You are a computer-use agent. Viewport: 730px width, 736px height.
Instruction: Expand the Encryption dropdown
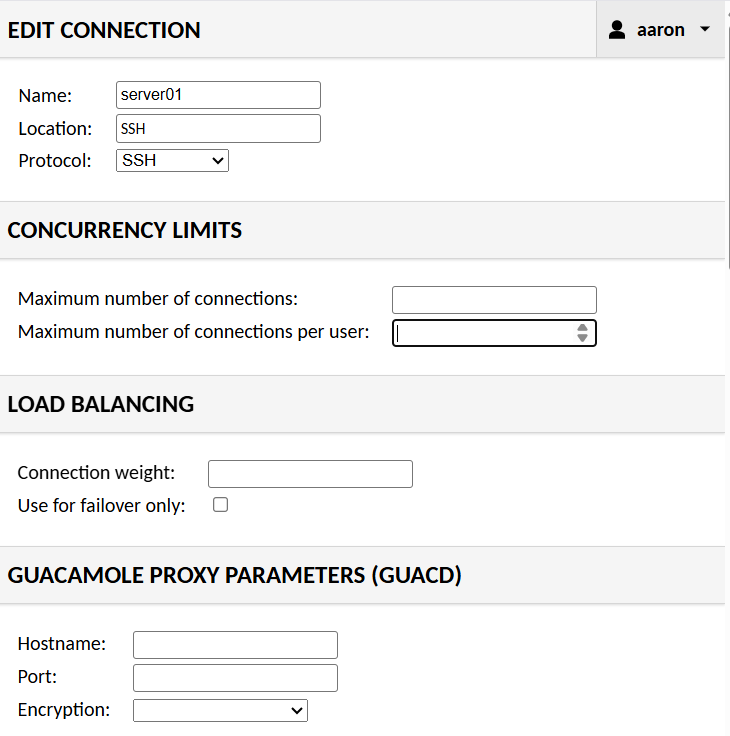[x=220, y=710]
